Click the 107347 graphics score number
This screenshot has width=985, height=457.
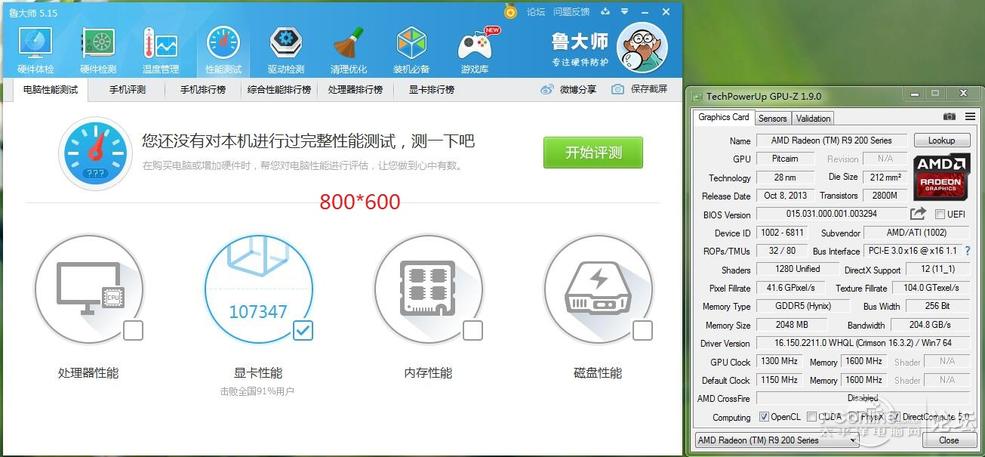[x=258, y=312]
